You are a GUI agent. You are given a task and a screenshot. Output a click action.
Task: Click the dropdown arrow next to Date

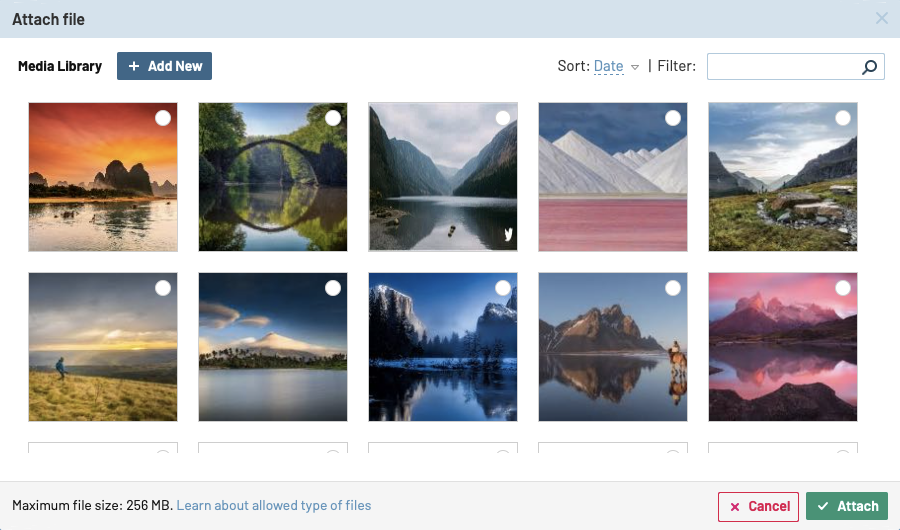[634, 68]
